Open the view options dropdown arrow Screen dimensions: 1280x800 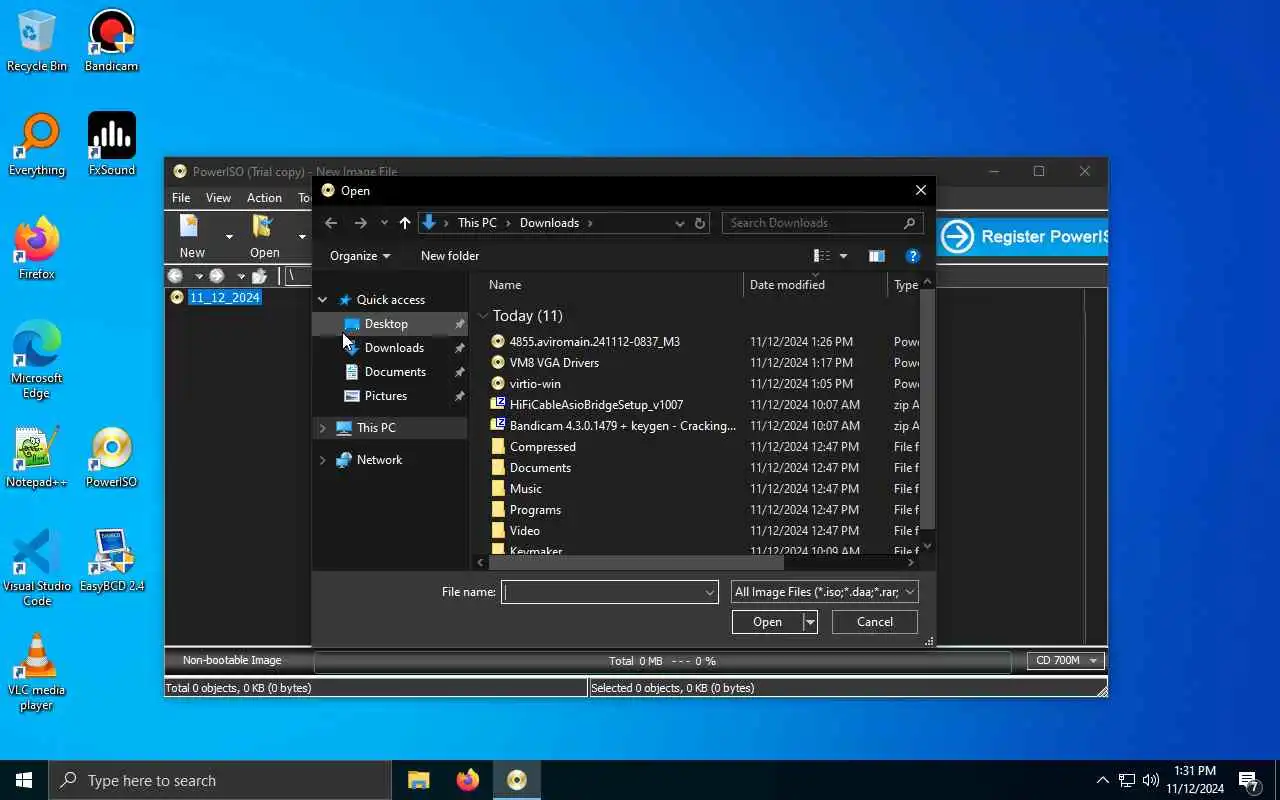point(843,256)
